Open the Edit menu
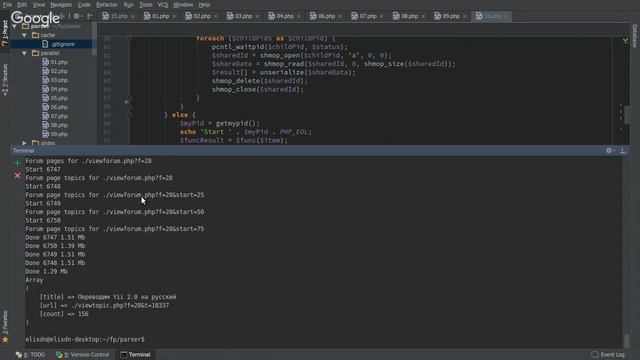640x360 pixels. (22, 5)
